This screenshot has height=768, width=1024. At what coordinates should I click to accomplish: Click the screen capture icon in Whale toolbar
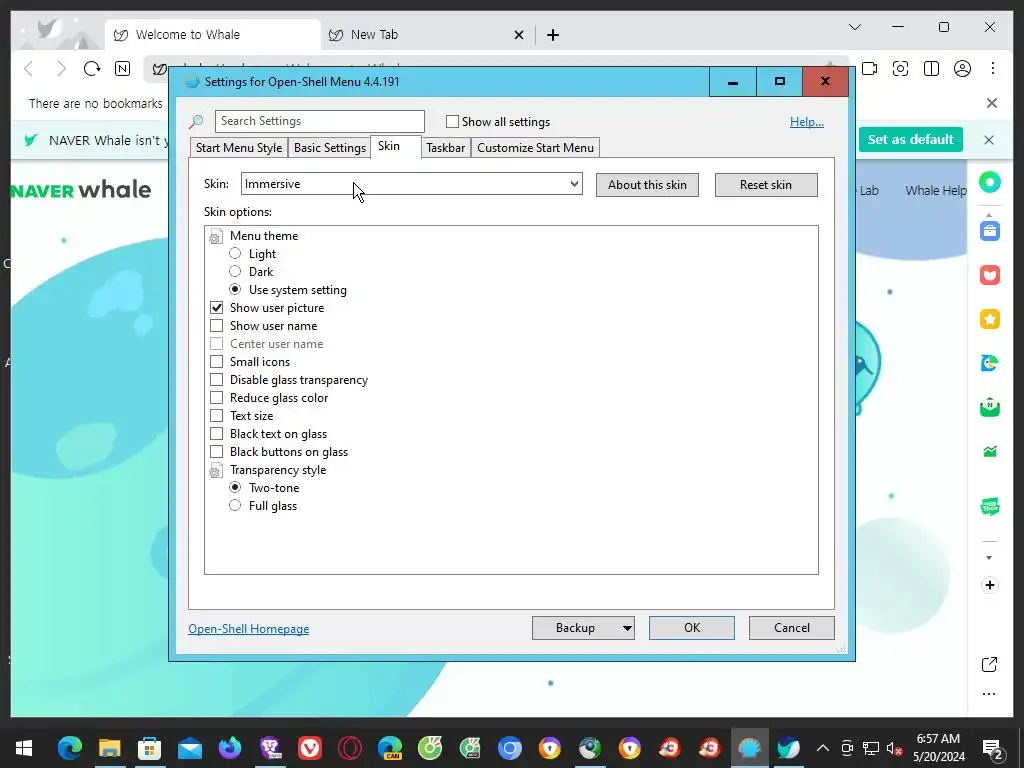900,69
